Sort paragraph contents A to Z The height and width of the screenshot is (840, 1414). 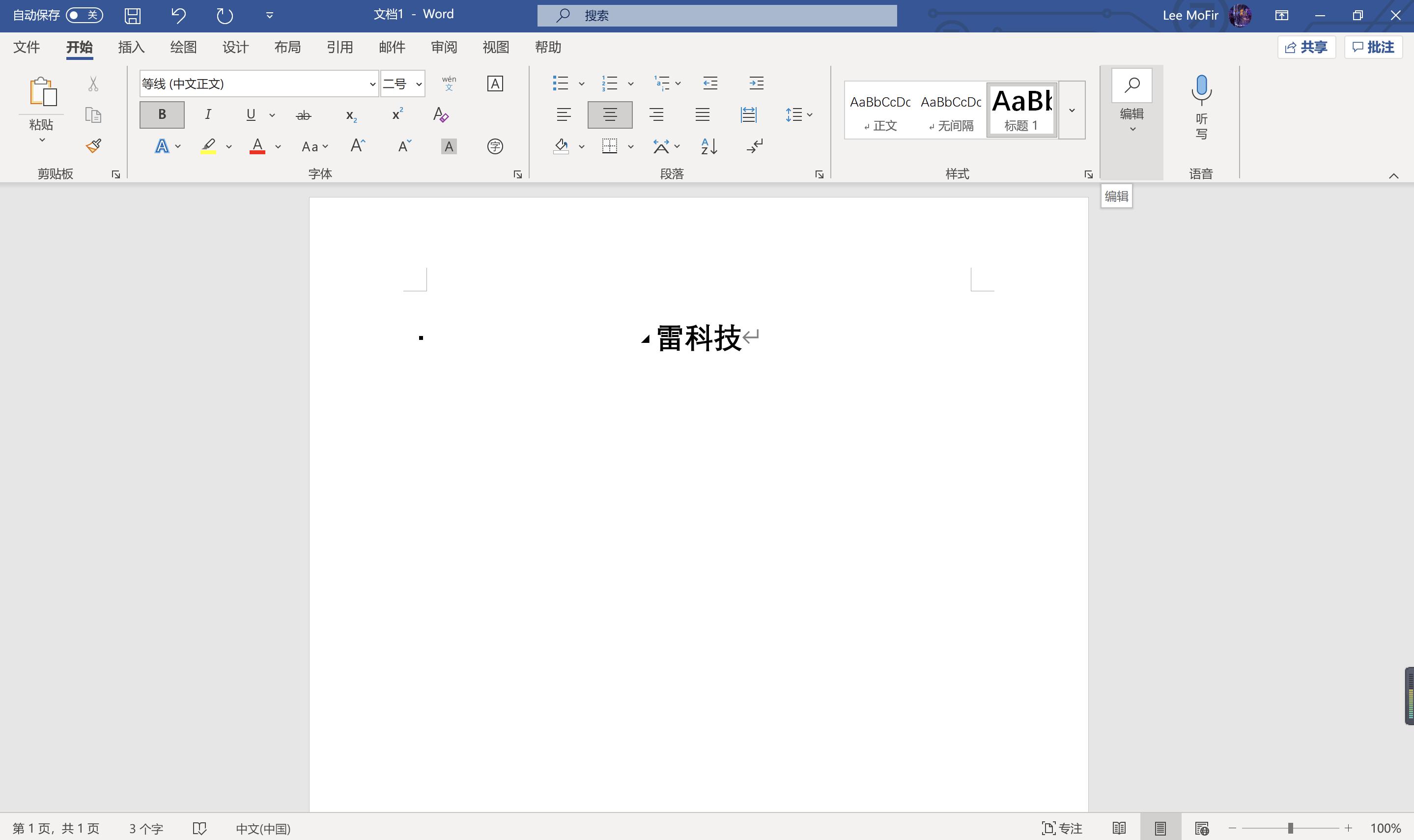click(709, 146)
